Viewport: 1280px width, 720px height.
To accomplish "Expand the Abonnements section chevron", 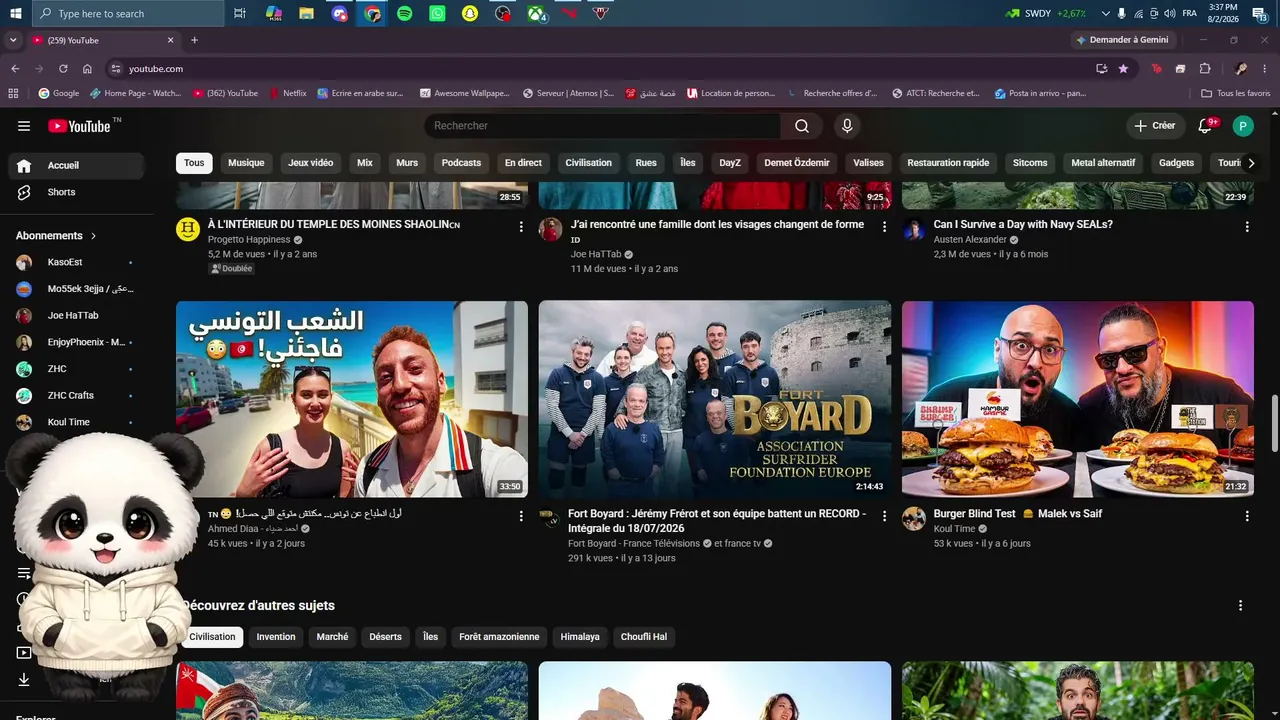I will pyautogui.click(x=93, y=236).
